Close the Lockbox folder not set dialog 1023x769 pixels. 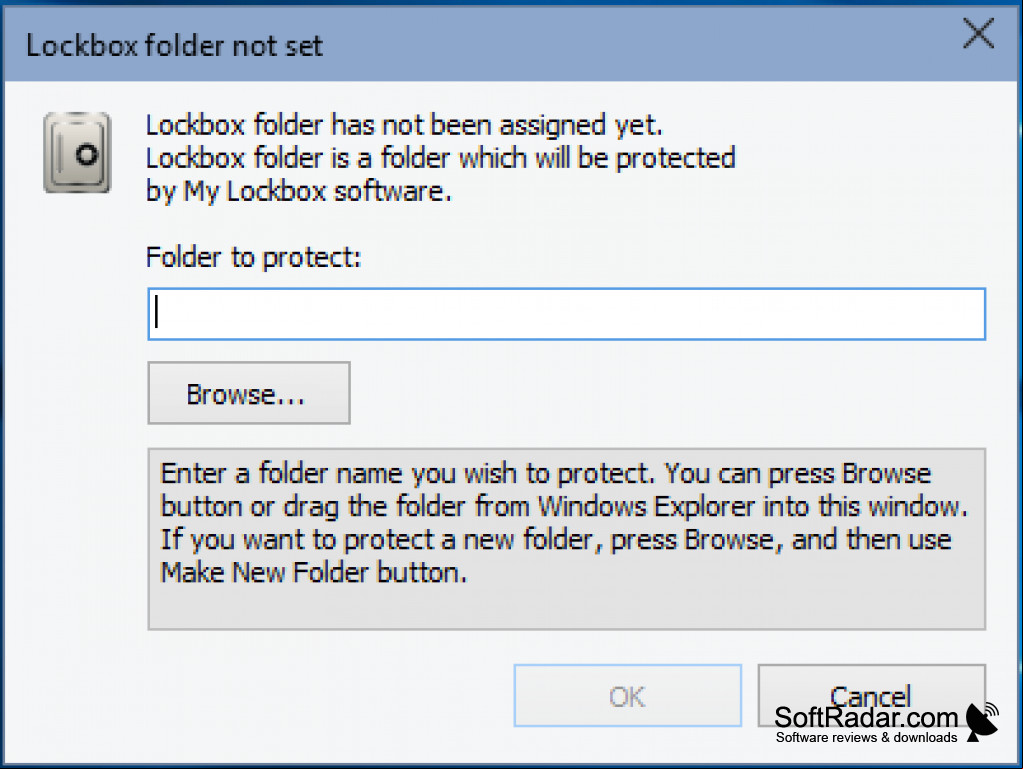(979, 33)
